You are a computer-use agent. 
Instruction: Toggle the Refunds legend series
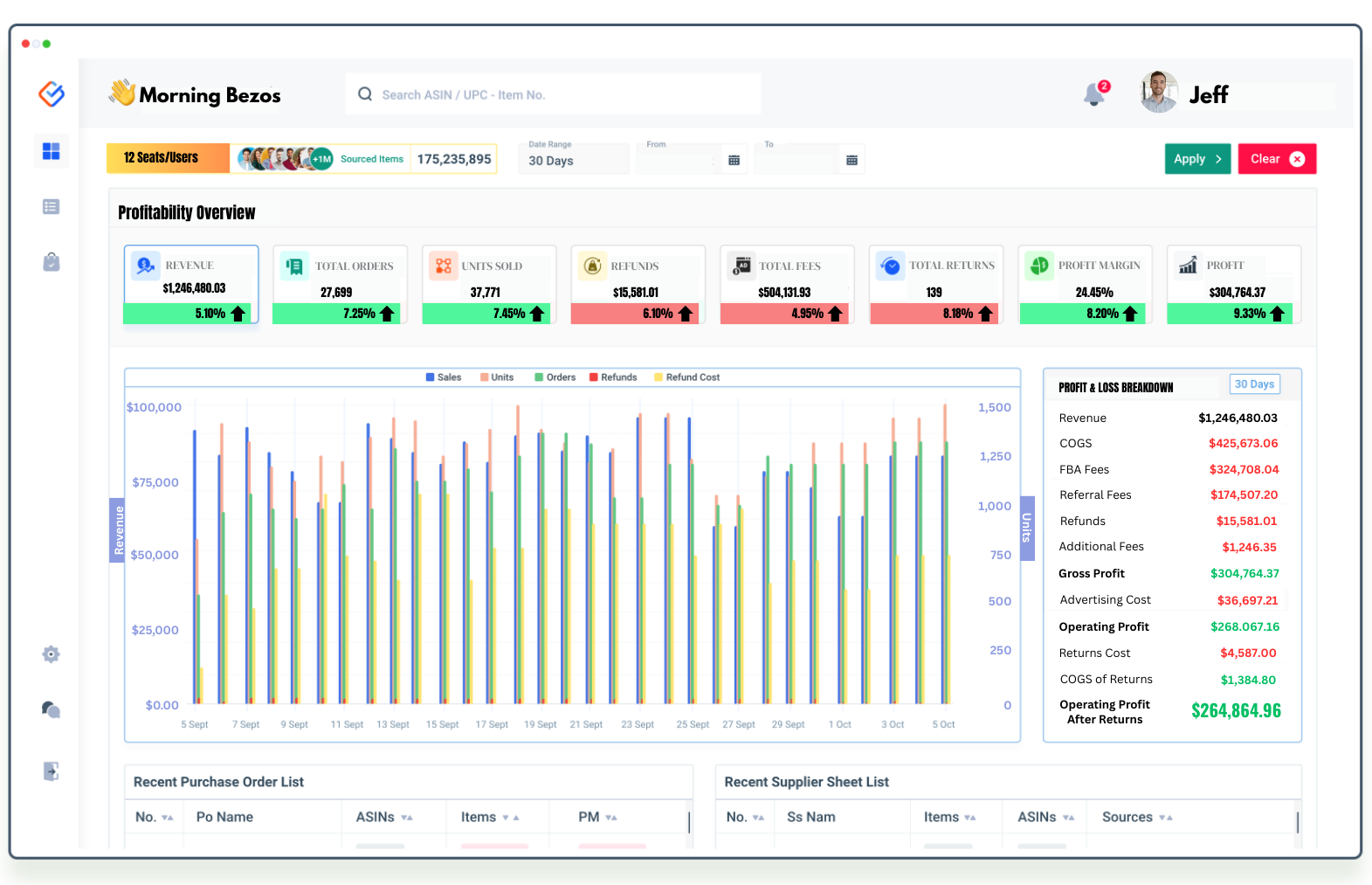pyautogui.click(x=613, y=377)
